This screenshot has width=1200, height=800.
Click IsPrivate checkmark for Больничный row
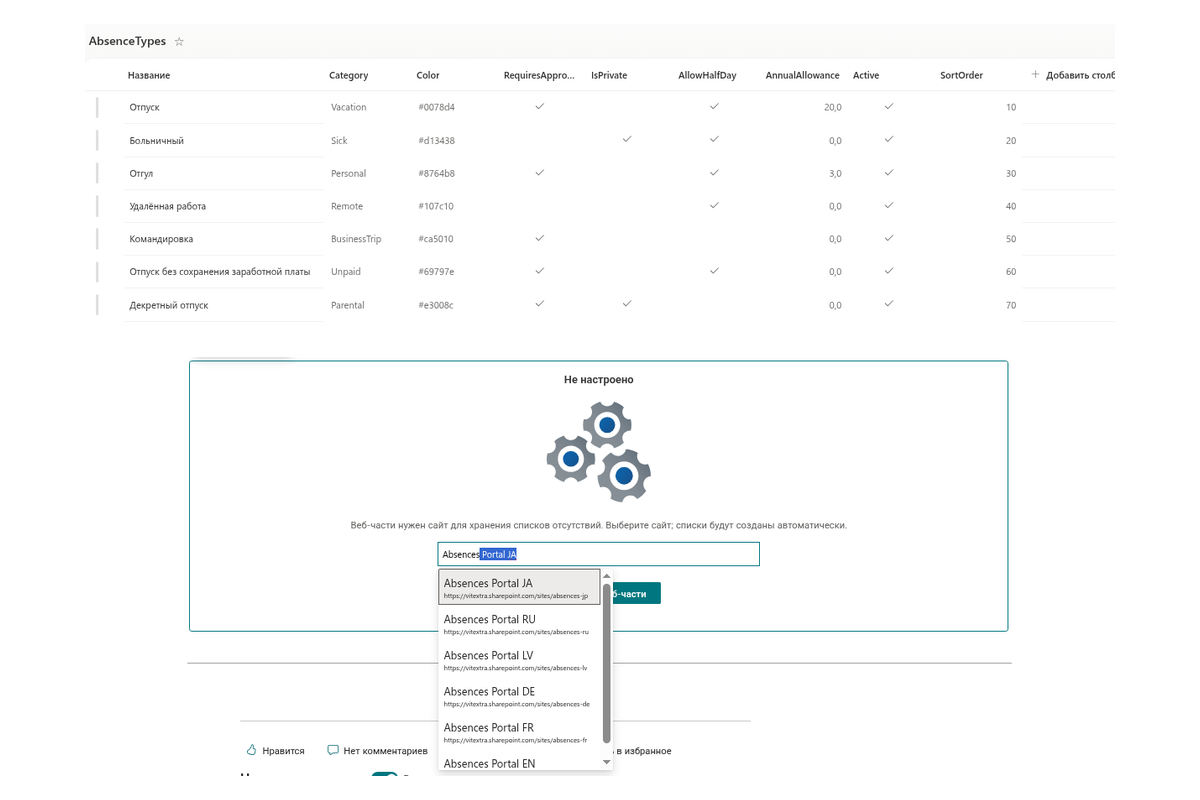coord(627,139)
